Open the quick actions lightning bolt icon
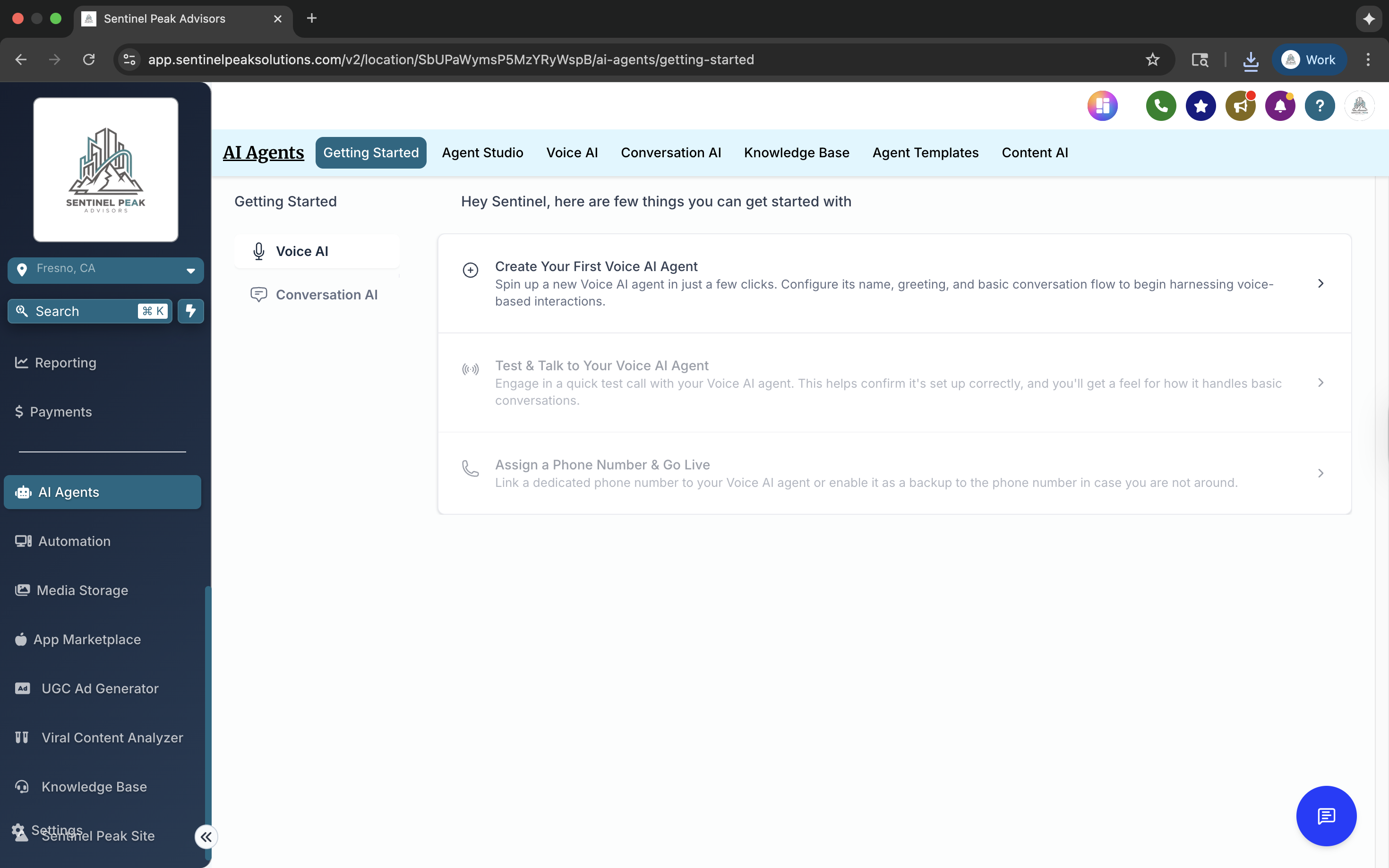The width and height of the screenshot is (1389, 868). 190,311
